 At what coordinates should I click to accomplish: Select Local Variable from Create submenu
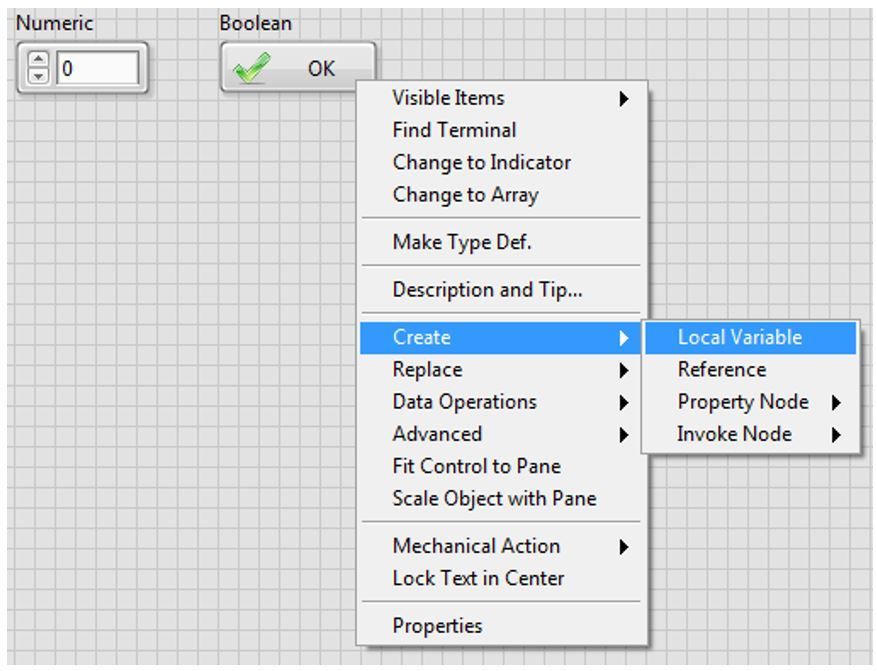pos(740,337)
